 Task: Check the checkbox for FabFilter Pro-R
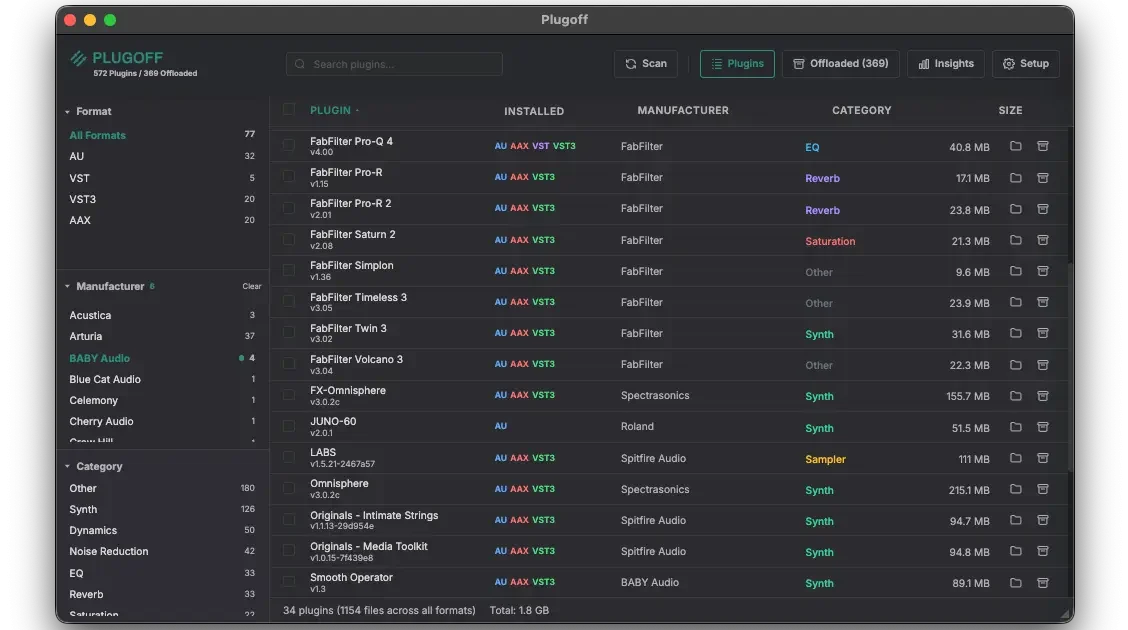[x=288, y=177]
